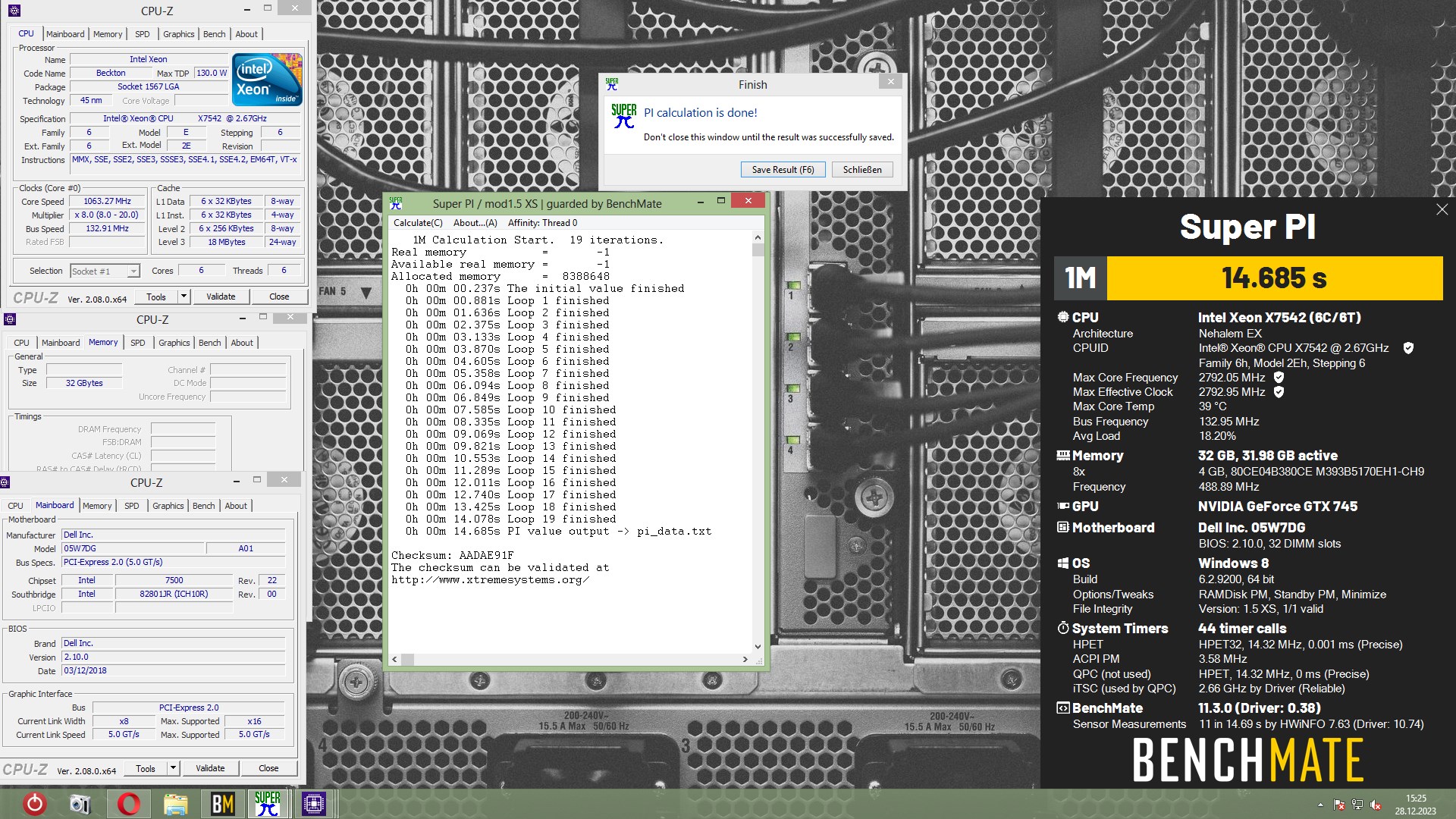The image size is (1456, 819).
Task: Switch to Super PI taskbar icon
Action: pos(267,803)
